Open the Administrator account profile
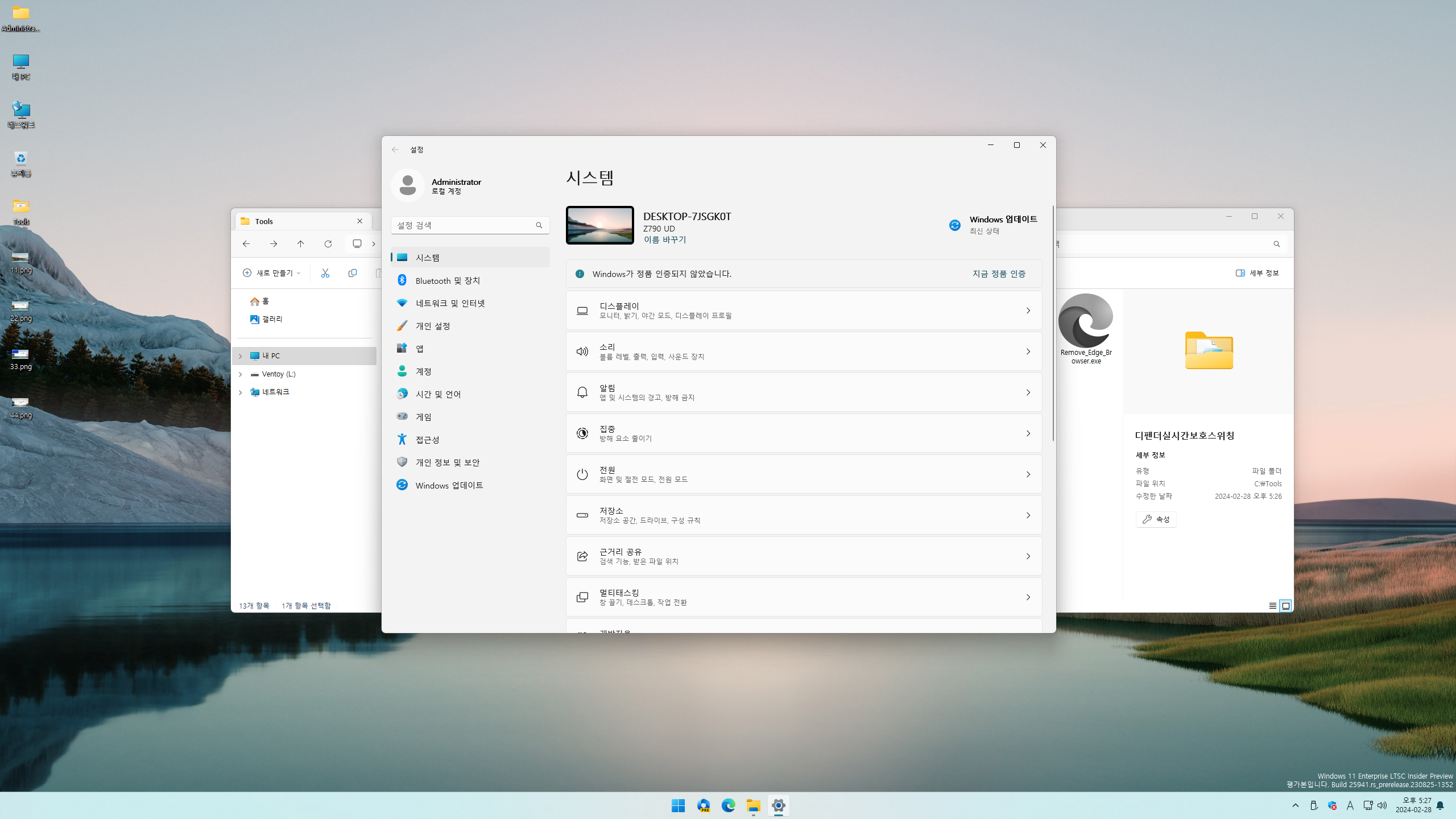This screenshot has width=1456, height=819. [x=437, y=185]
